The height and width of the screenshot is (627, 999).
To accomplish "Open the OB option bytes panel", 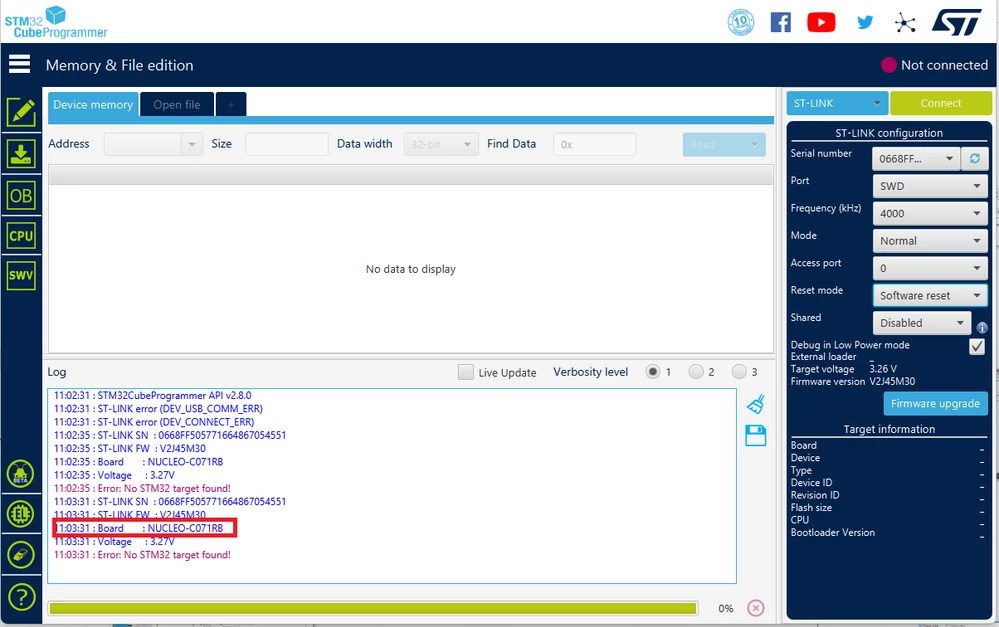I will click(x=21, y=196).
